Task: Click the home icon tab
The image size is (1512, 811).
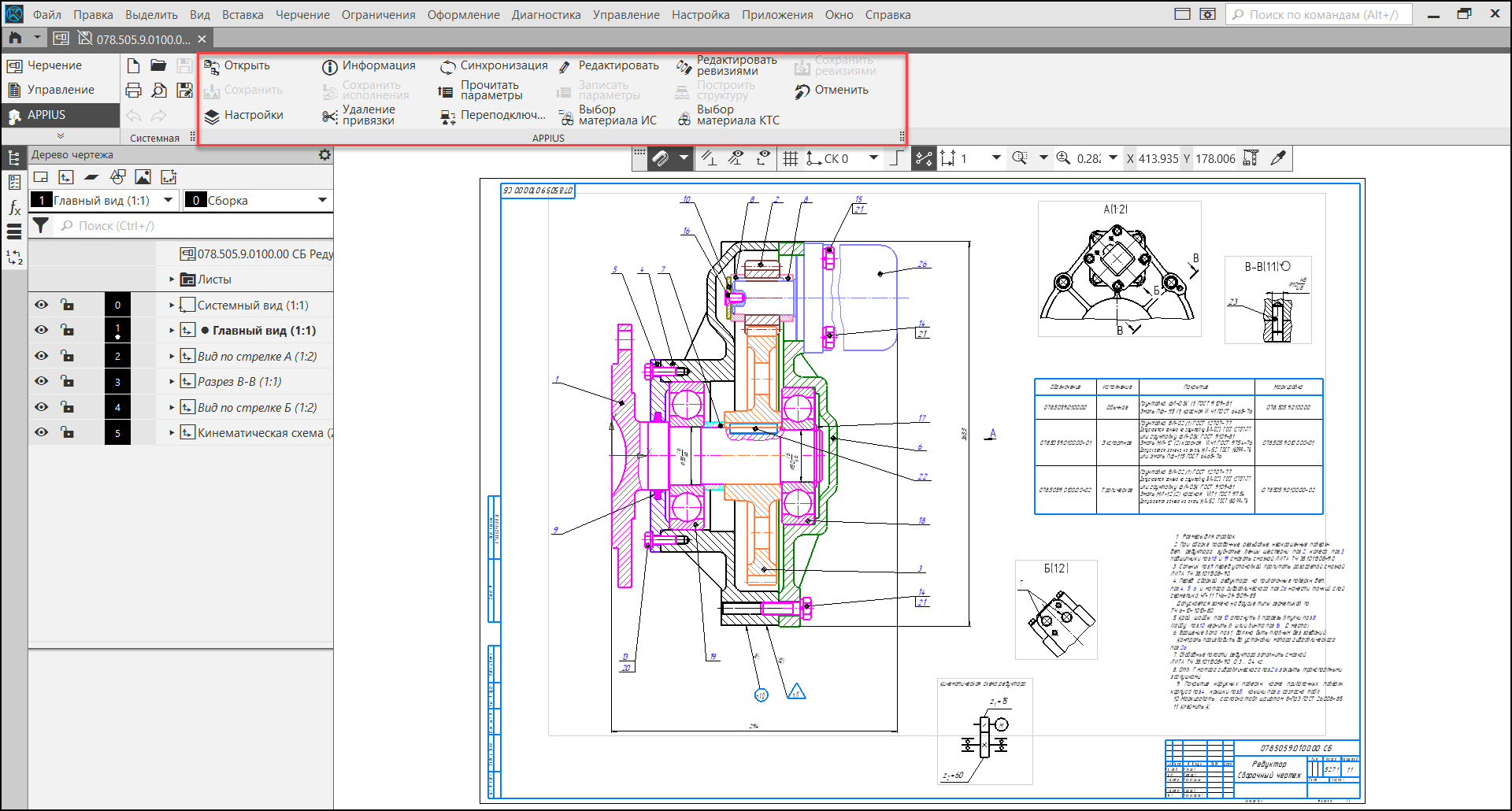Action: point(15,39)
